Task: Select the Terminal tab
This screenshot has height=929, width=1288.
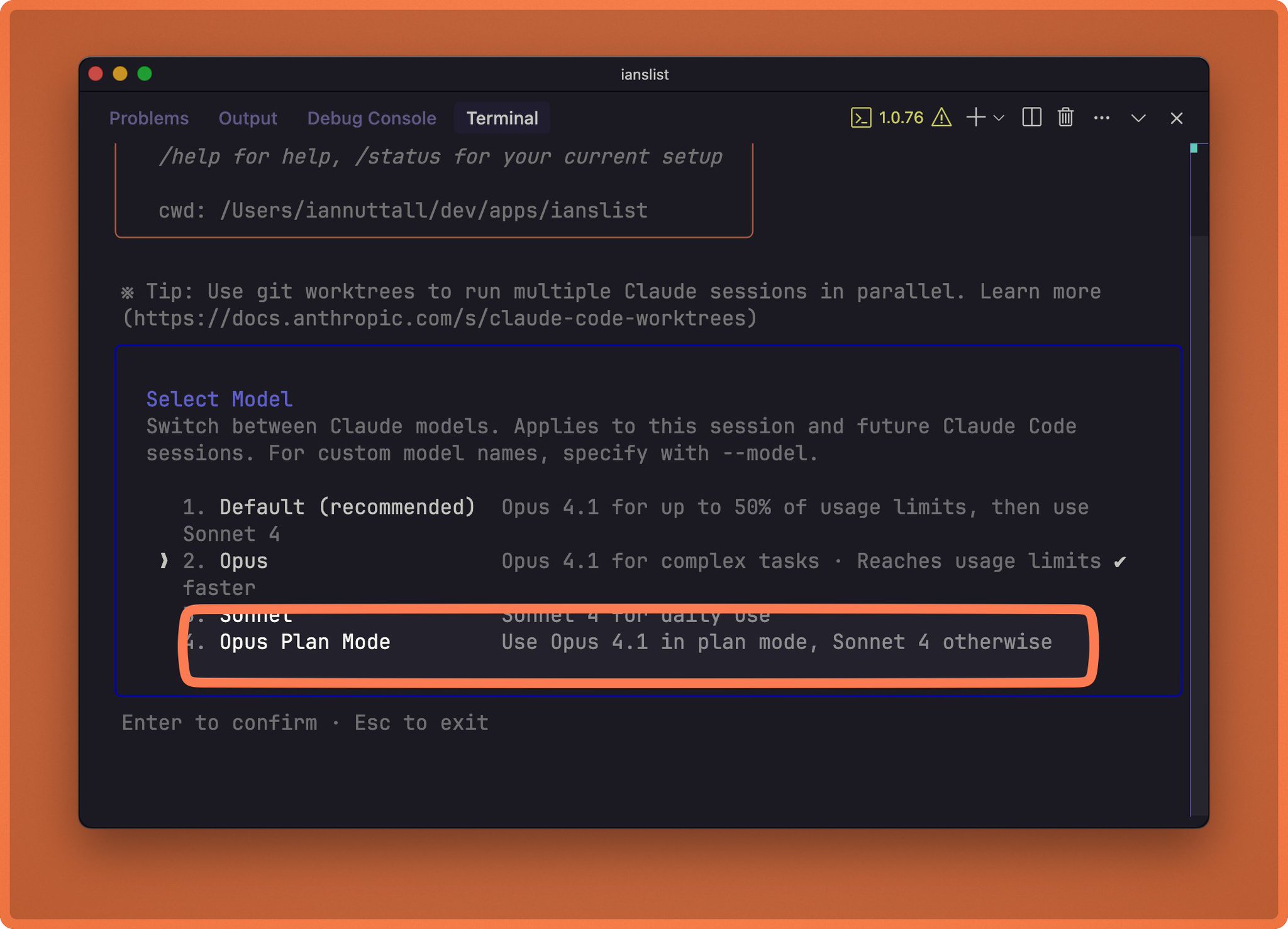Action: coord(502,118)
